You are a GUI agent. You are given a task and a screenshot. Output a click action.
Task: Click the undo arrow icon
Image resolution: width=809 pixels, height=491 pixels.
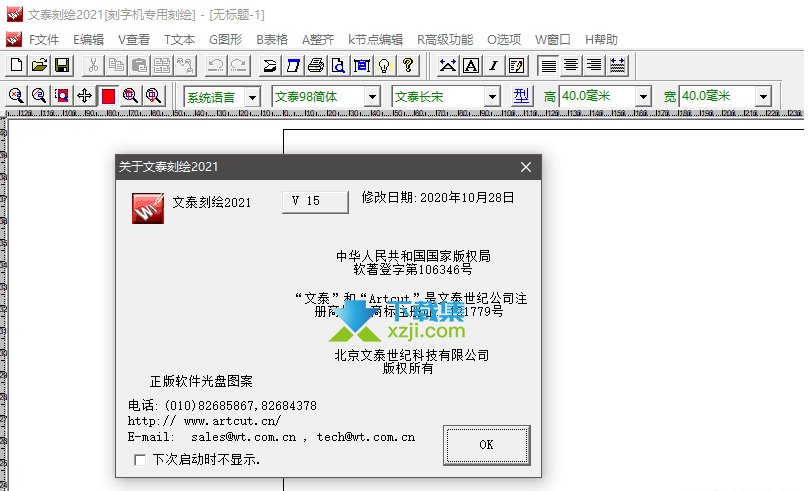(x=215, y=66)
